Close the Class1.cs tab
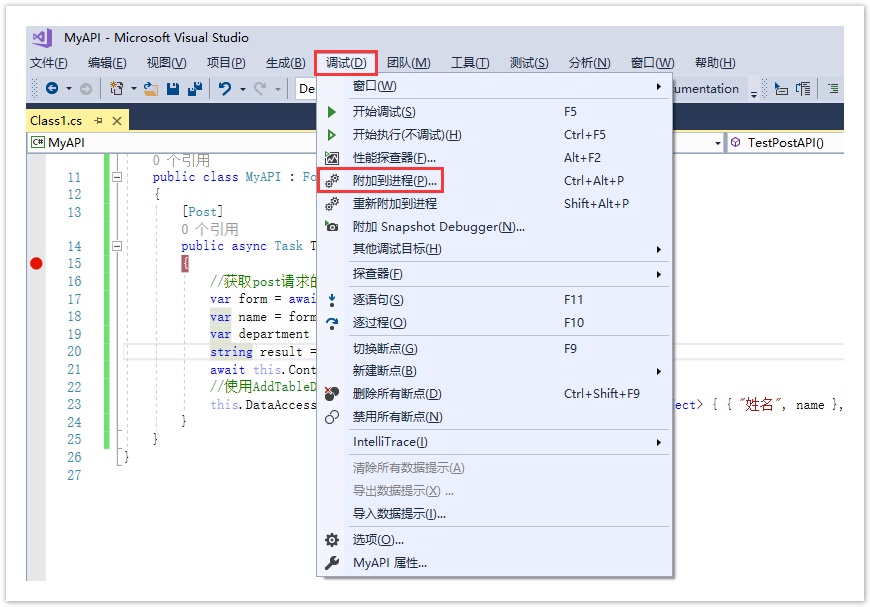This screenshot has width=870, height=607. (117, 121)
